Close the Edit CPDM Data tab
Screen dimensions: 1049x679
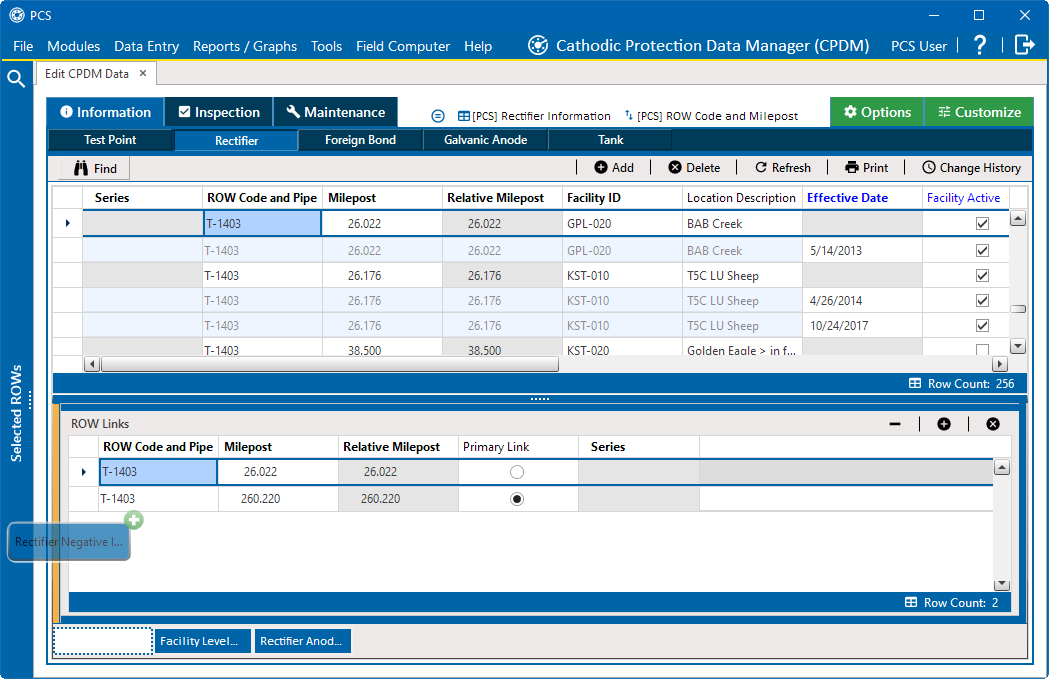143,74
